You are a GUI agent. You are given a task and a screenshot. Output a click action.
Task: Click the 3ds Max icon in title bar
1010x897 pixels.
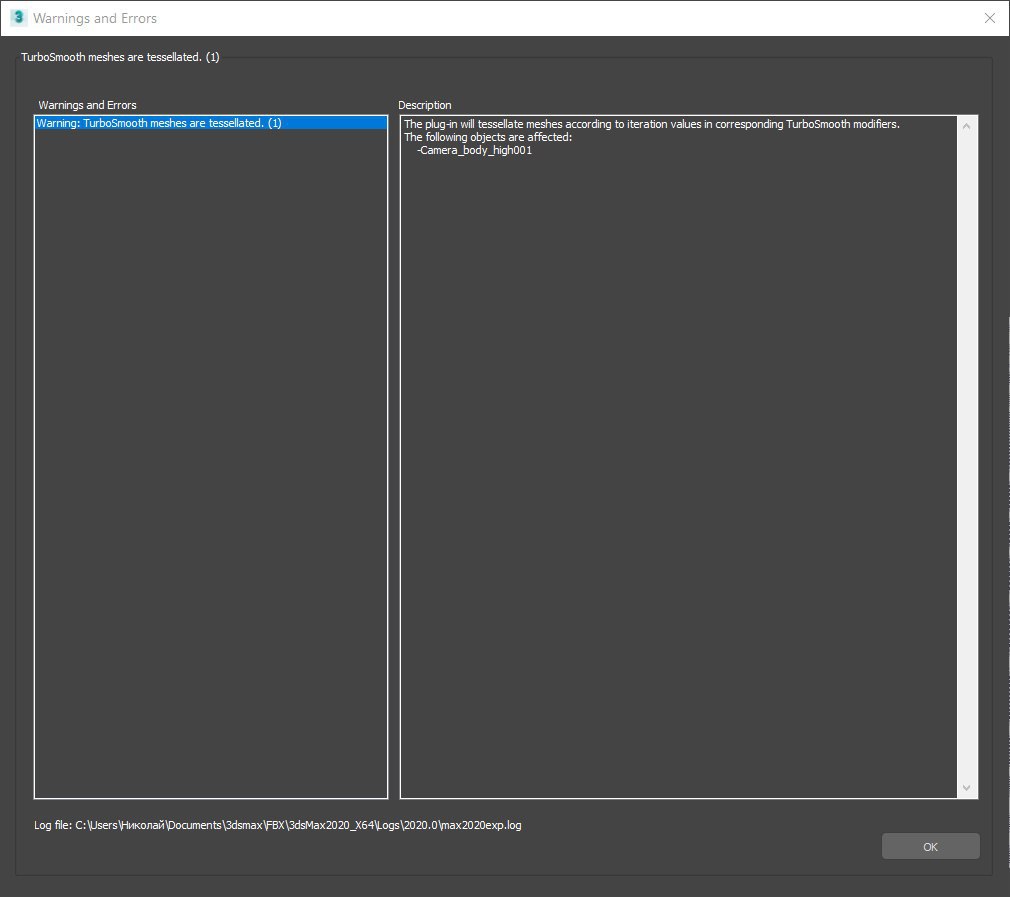(x=18, y=18)
